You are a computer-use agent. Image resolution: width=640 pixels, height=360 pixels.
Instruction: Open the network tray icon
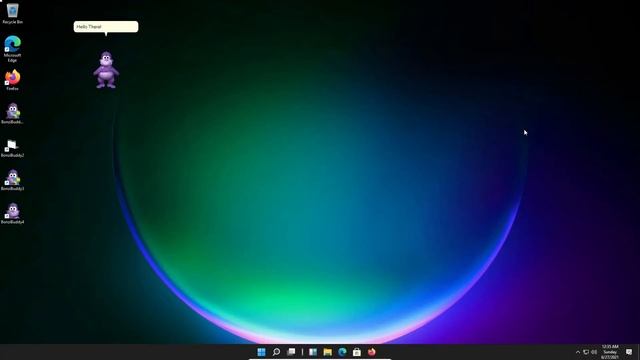pyautogui.click(x=586, y=352)
